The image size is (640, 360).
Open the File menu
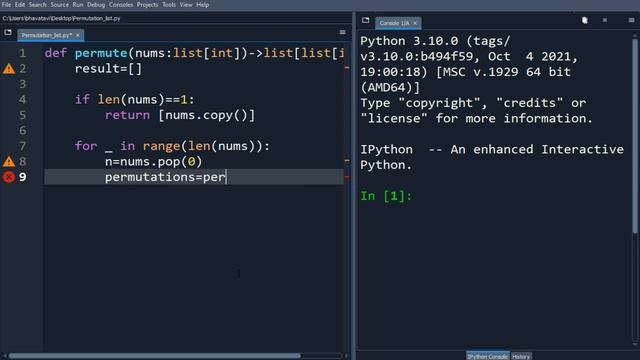[x=6, y=5]
